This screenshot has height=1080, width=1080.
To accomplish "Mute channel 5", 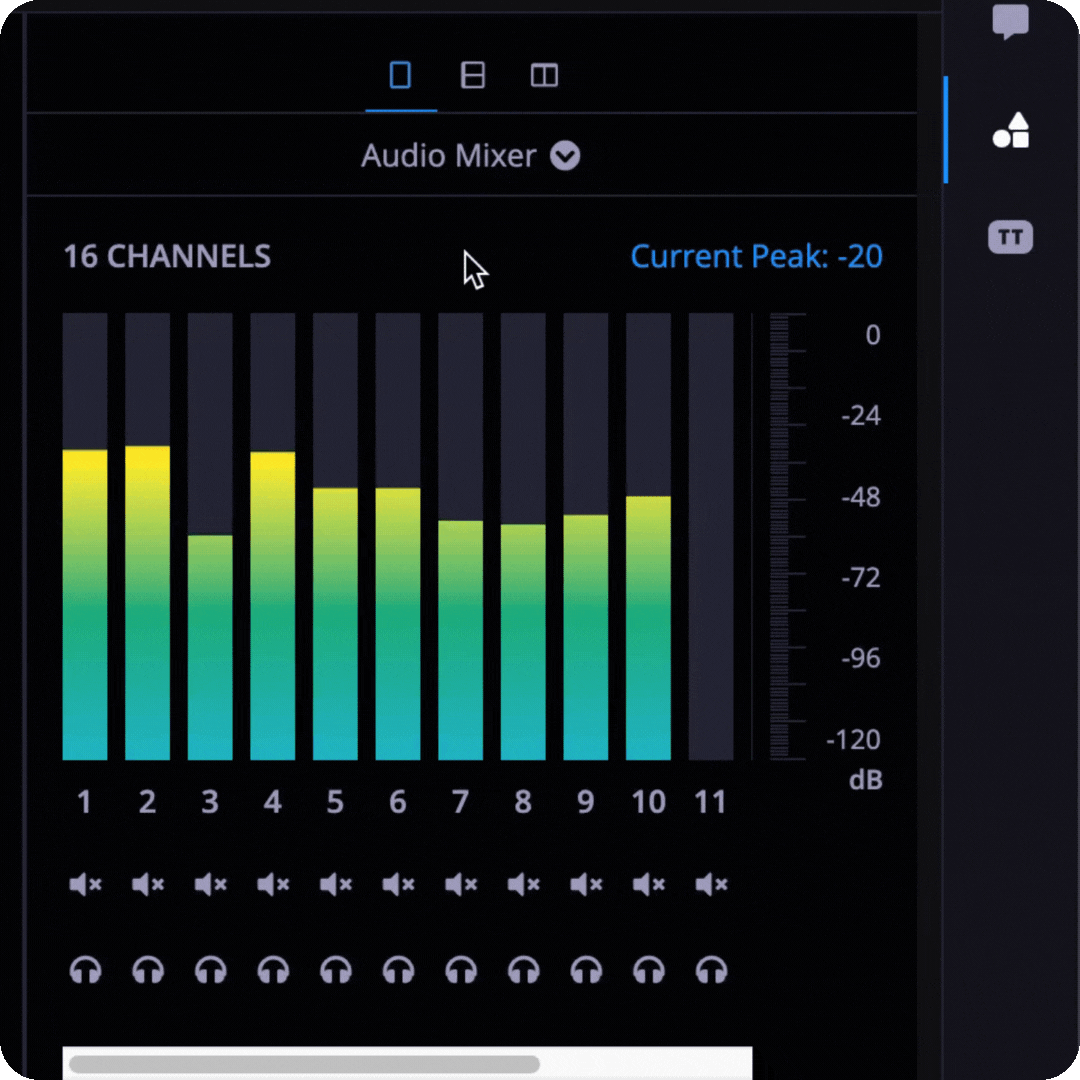I will tap(336, 884).
